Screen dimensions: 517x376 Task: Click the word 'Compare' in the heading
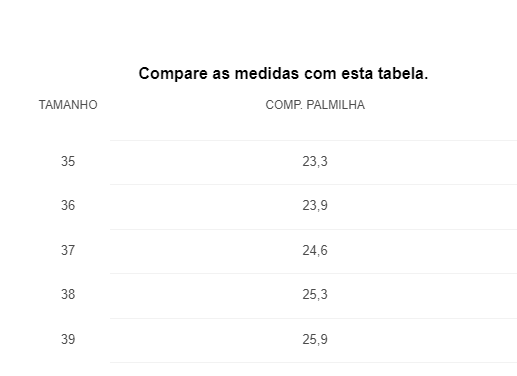point(173,74)
